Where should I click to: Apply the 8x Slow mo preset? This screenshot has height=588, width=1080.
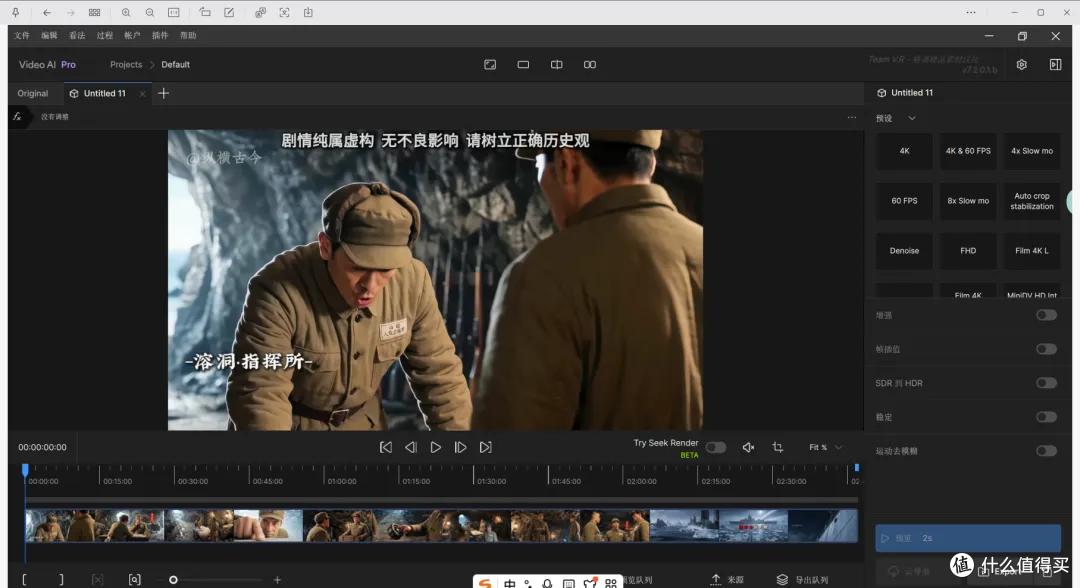pyautogui.click(x=968, y=201)
